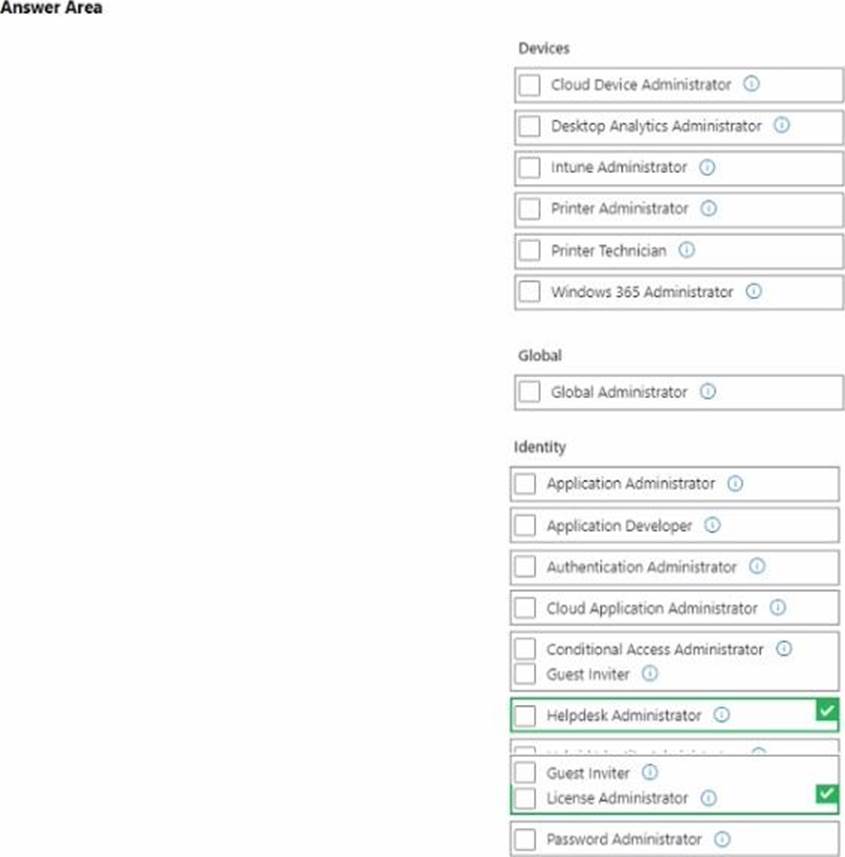Click the Intune Administrator role label
Image resolution: width=845 pixels, height=857 pixels.
(619, 168)
